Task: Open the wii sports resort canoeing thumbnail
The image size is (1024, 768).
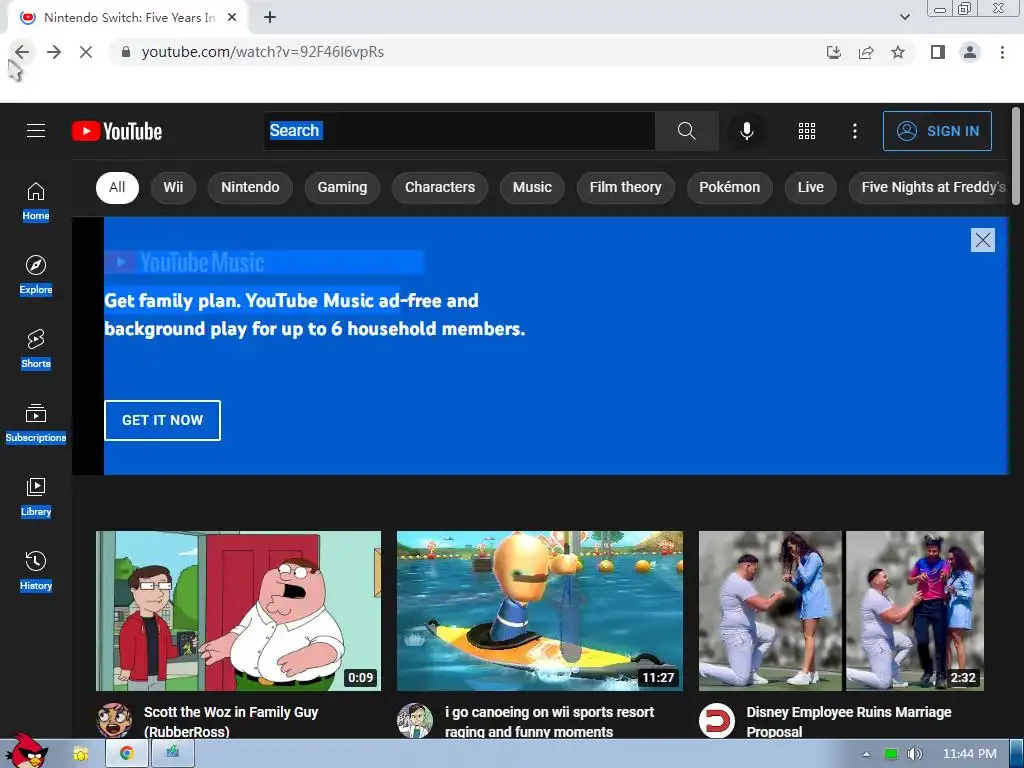Action: [x=540, y=611]
